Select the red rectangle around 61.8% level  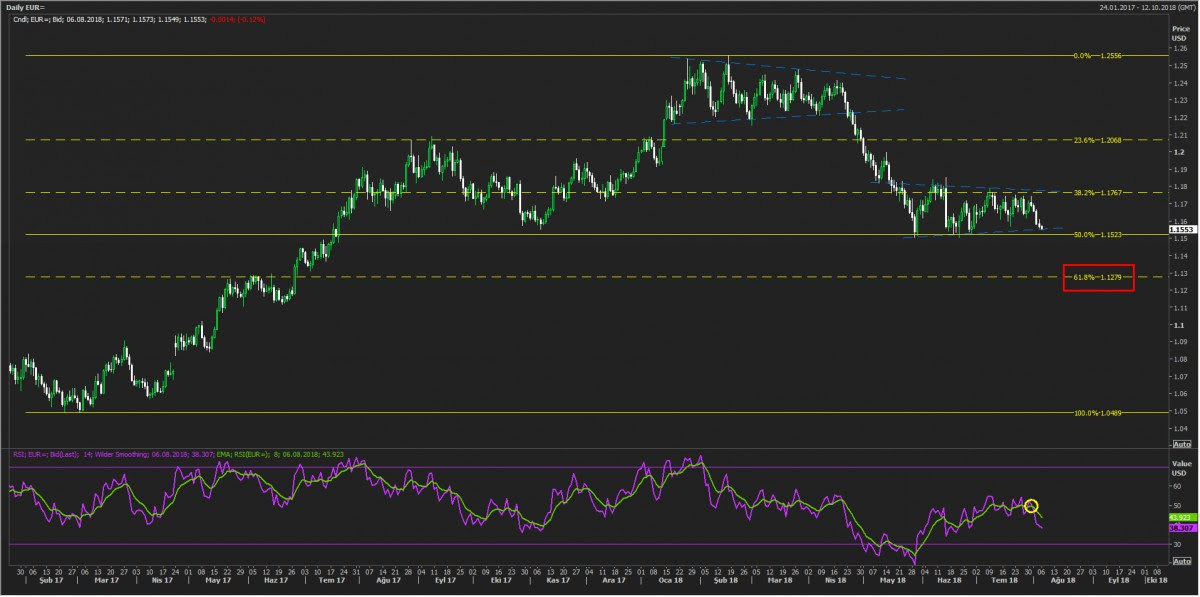click(1099, 276)
